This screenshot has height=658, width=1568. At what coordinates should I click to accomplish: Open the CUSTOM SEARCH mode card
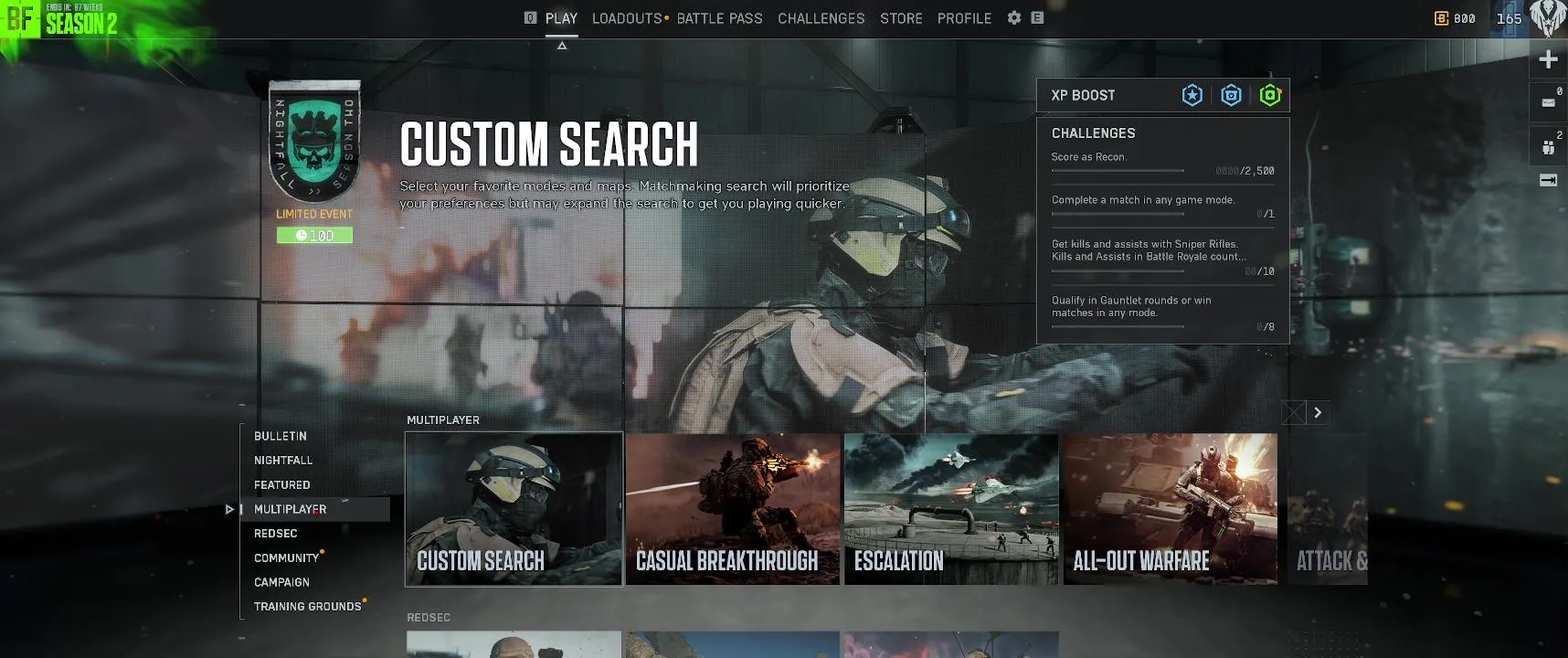514,509
